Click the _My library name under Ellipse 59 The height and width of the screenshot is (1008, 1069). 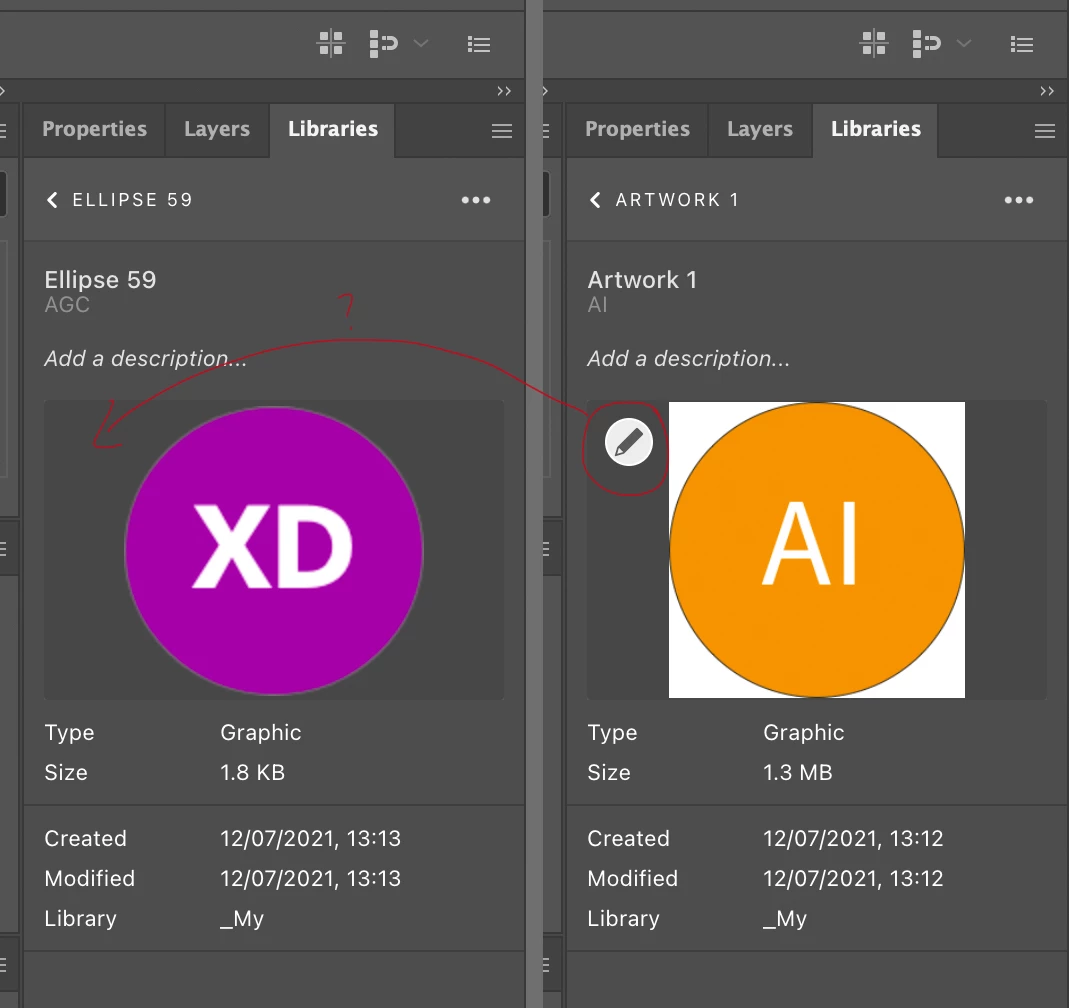click(242, 919)
